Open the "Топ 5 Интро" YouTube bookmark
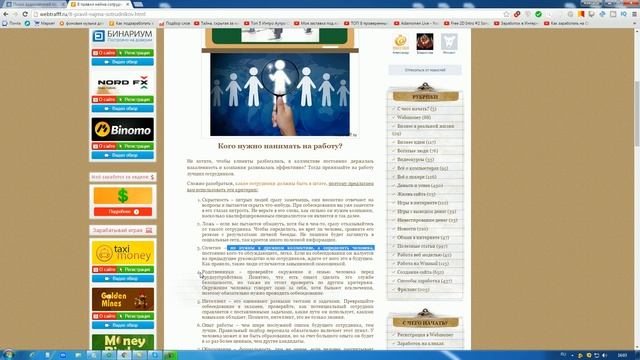This screenshot has width=640, height=360. (266, 23)
